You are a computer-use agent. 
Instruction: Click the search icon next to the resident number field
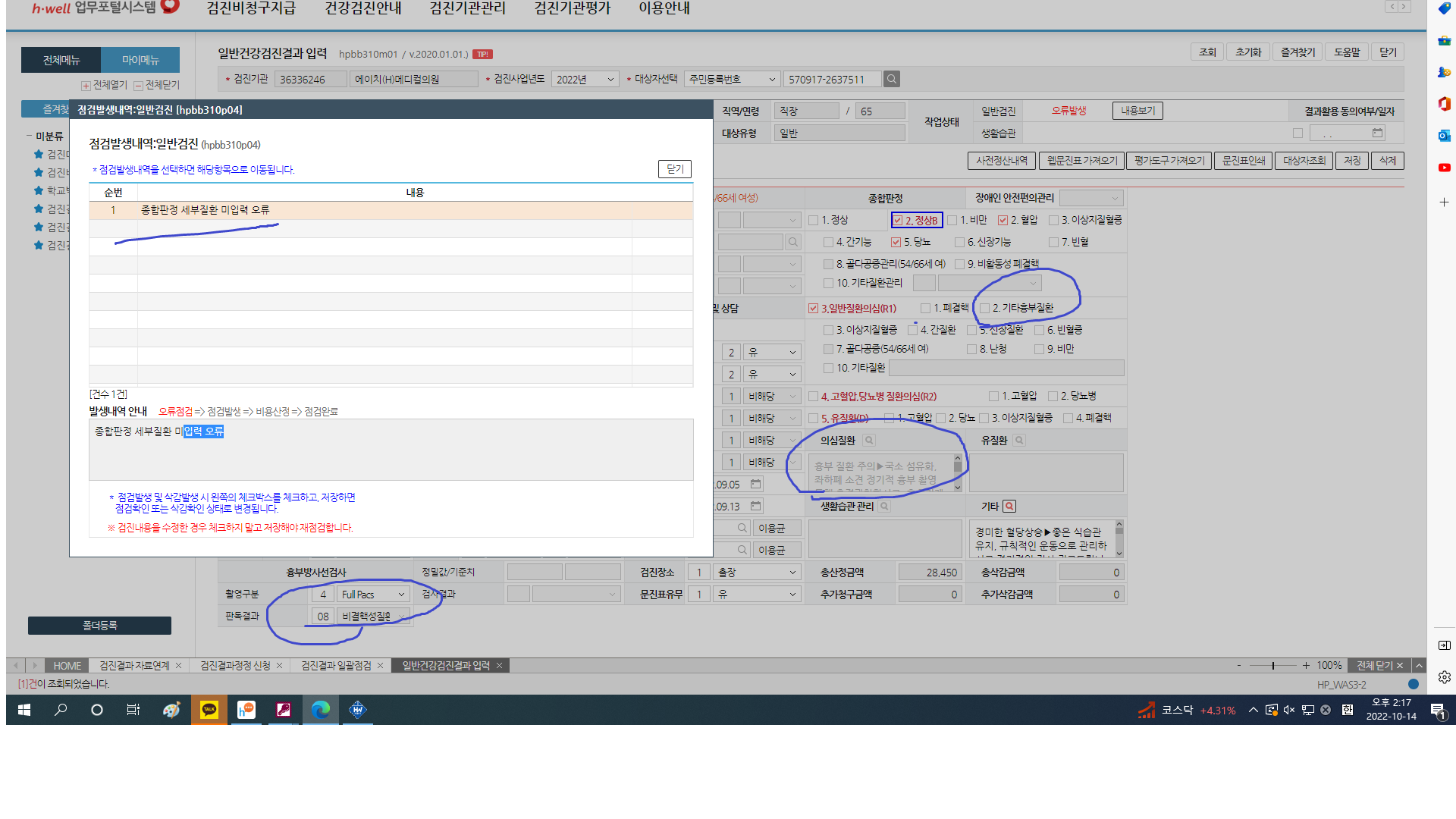coord(892,79)
